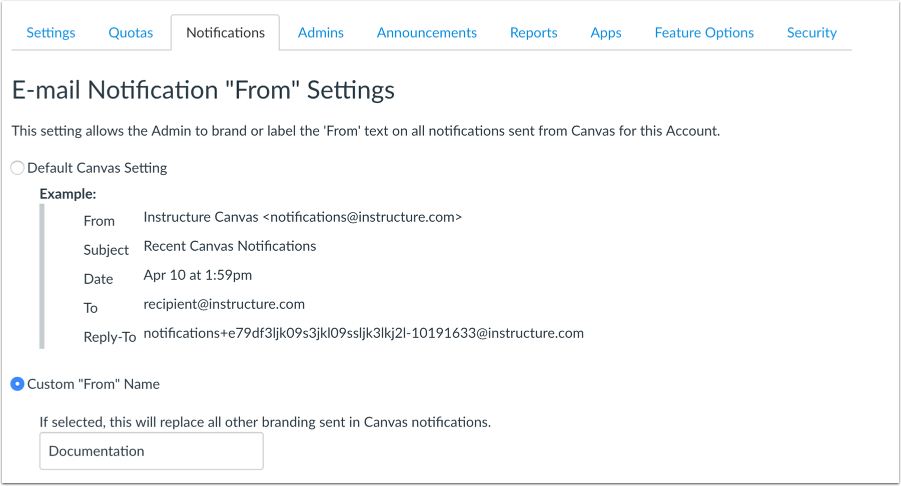The height and width of the screenshot is (486, 901).
Task: Click the Subject field label
Action: (106, 250)
